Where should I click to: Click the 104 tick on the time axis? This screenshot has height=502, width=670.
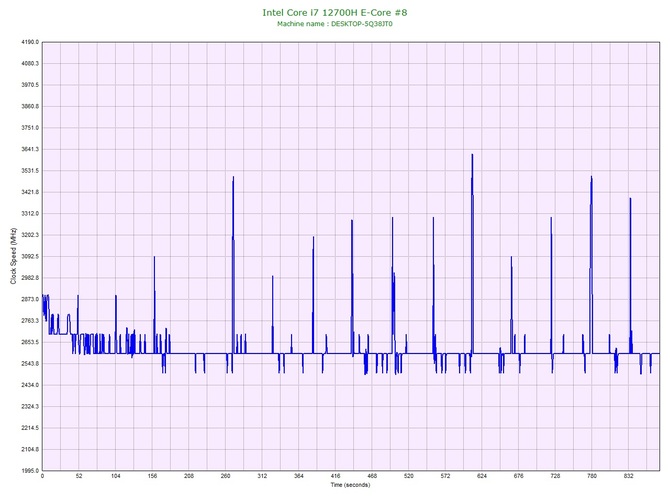point(115,476)
